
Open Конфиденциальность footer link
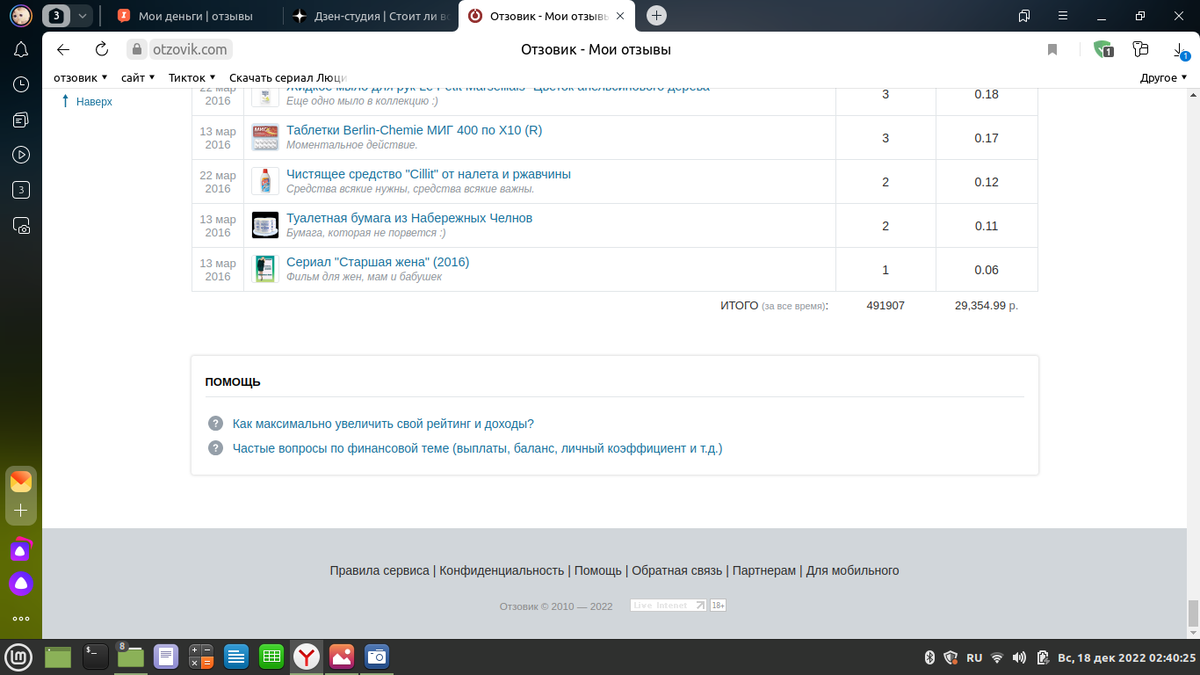[502, 571]
